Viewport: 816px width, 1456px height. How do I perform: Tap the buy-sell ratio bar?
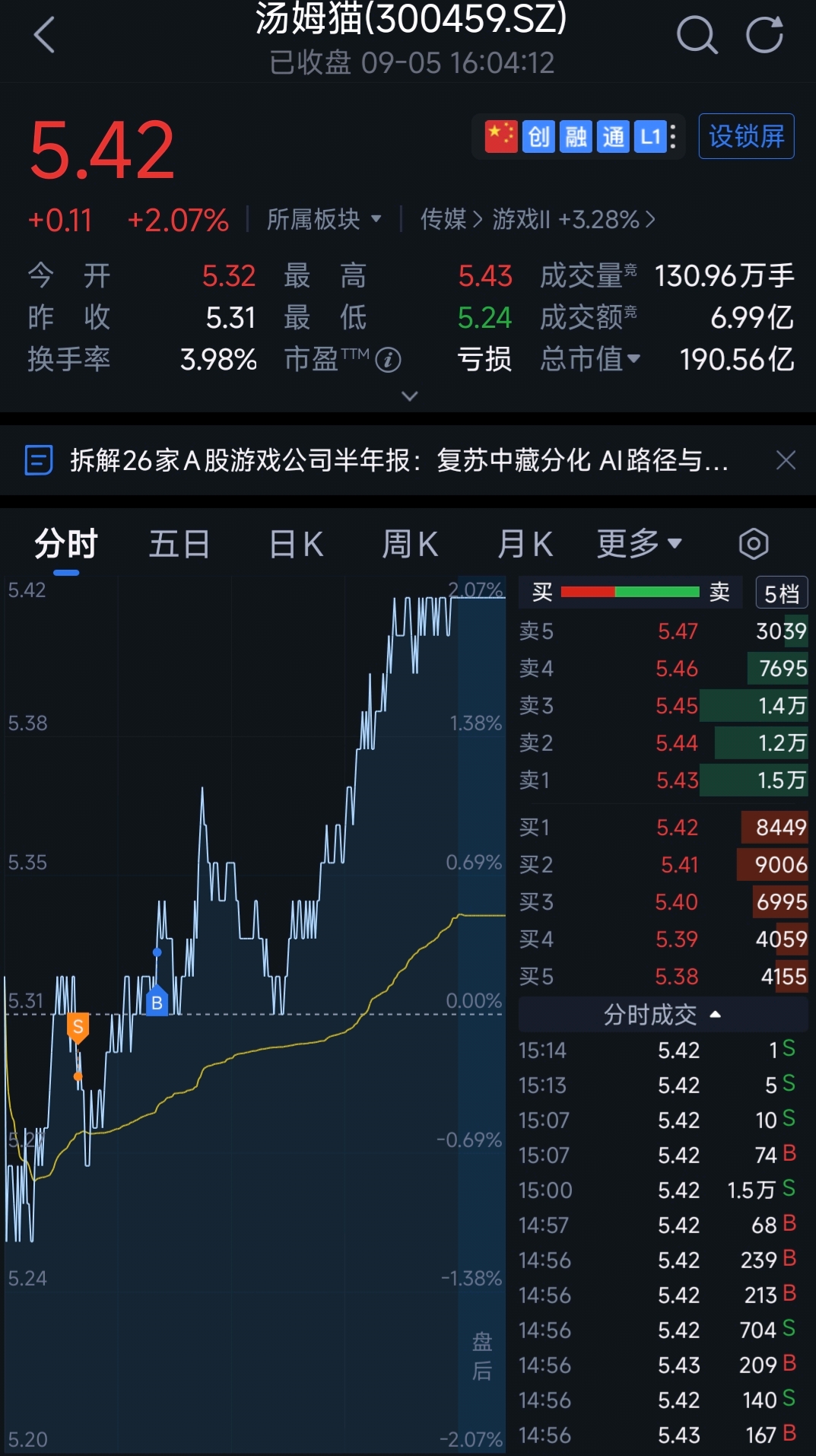pos(630,592)
